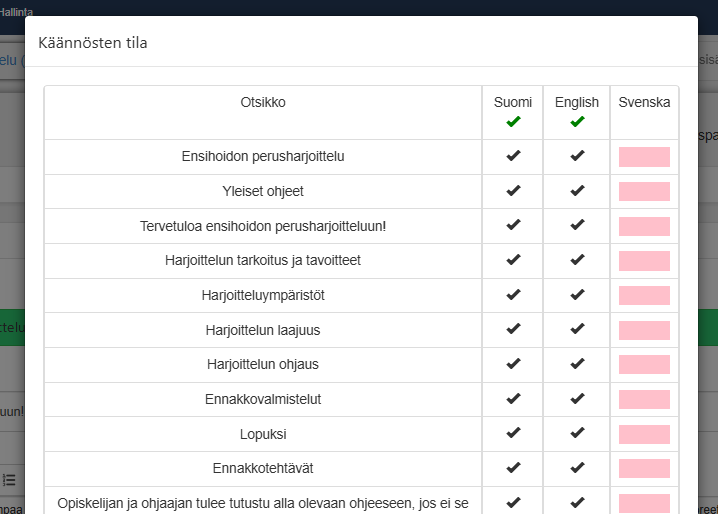The image size is (718, 514).
Task: Open the Hallinta menu in top bar
Action: 16,10
